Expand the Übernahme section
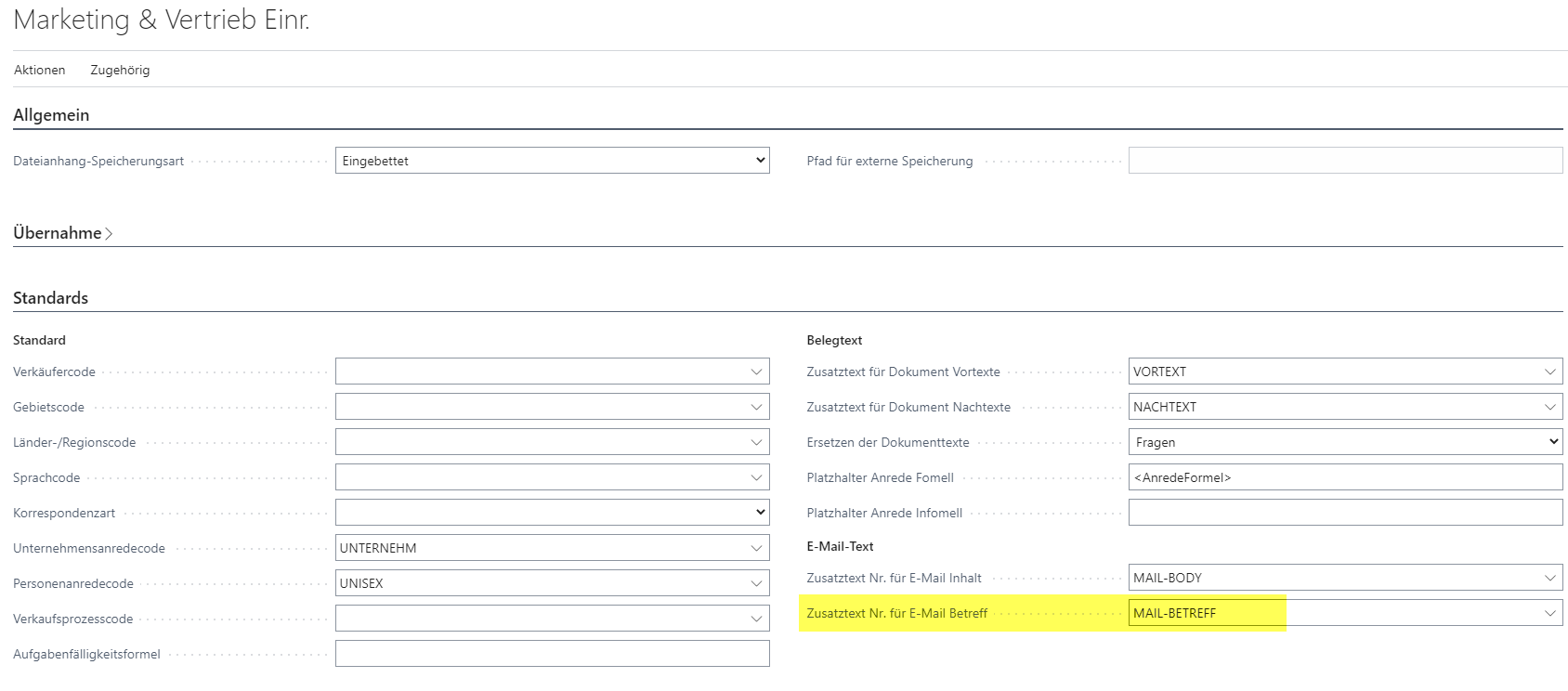Image resolution: width=1568 pixels, height=691 pixels. 62,233
